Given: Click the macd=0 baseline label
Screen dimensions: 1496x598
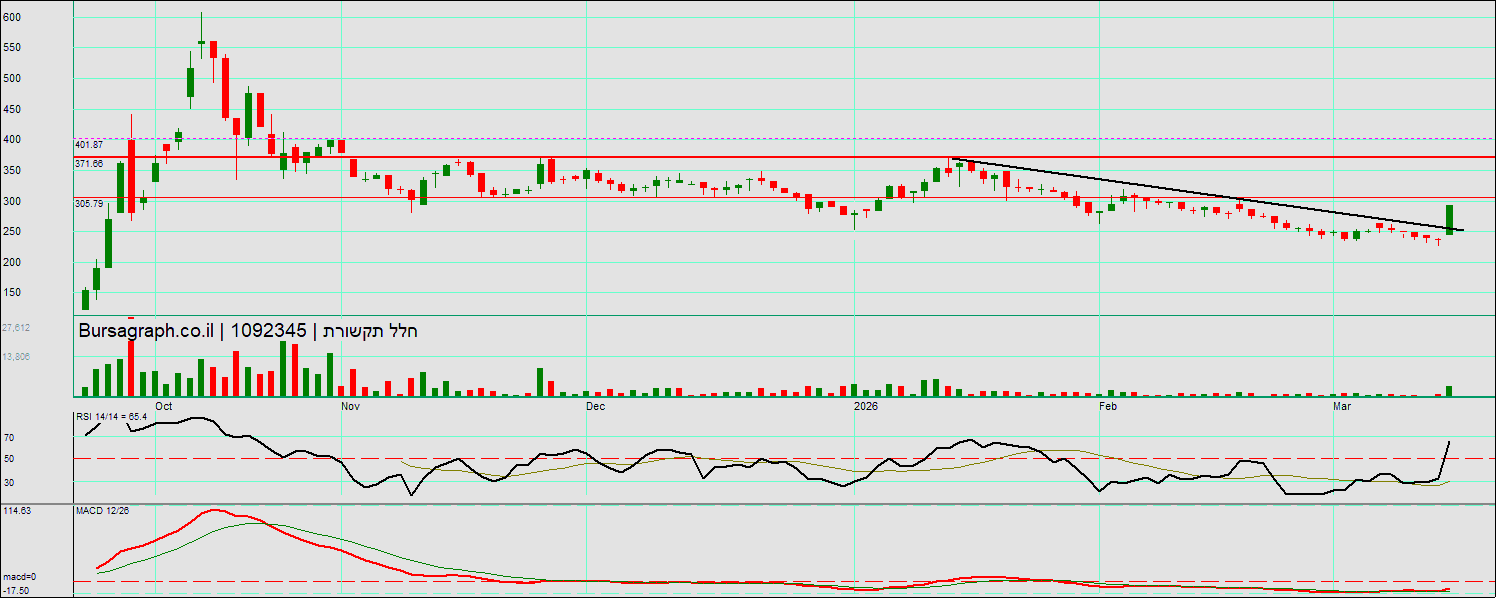Looking at the screenshot, I should (x=19, y=577).
